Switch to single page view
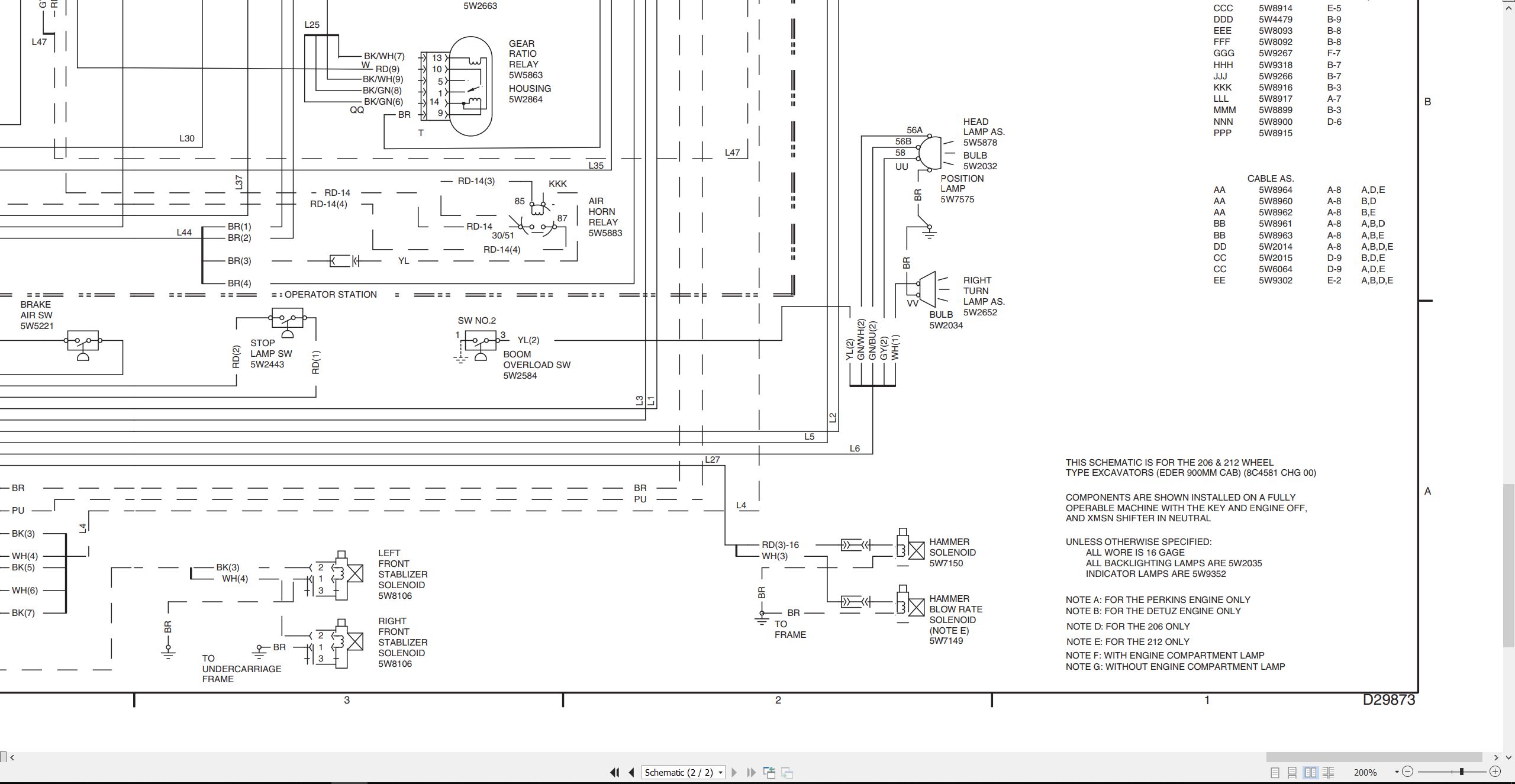The image size is (1515, 784). [x=1275, y=772]
